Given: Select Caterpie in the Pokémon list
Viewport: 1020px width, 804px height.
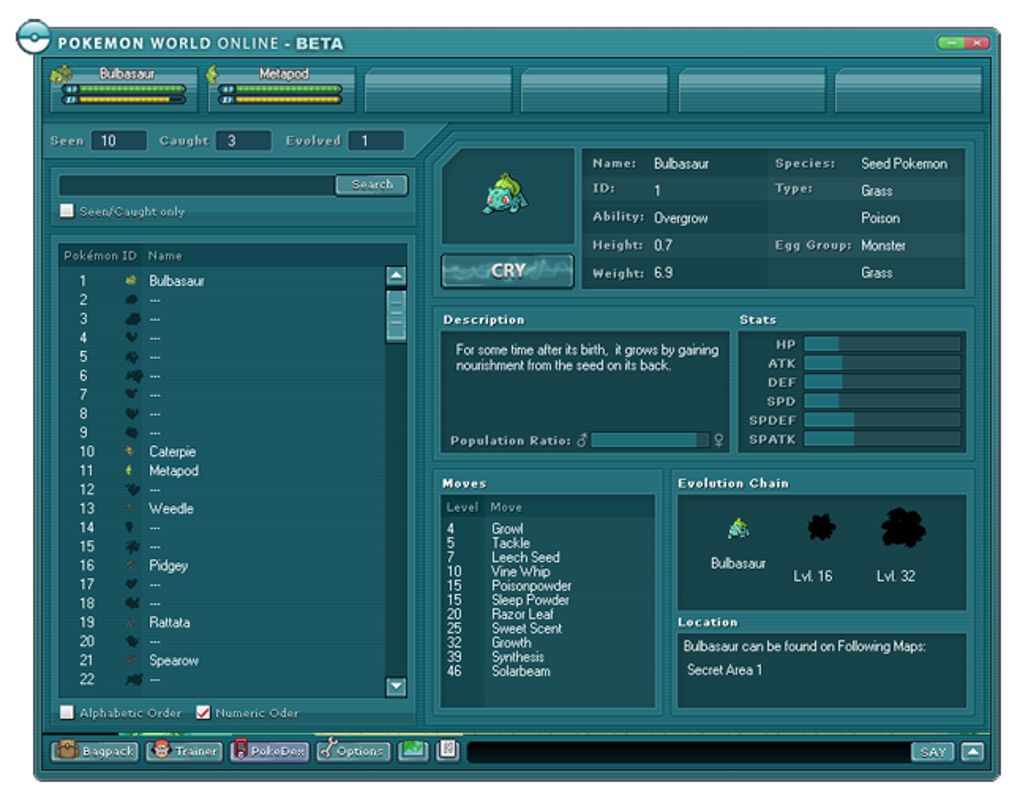Looking at the screenshot, I should [221, 451].
